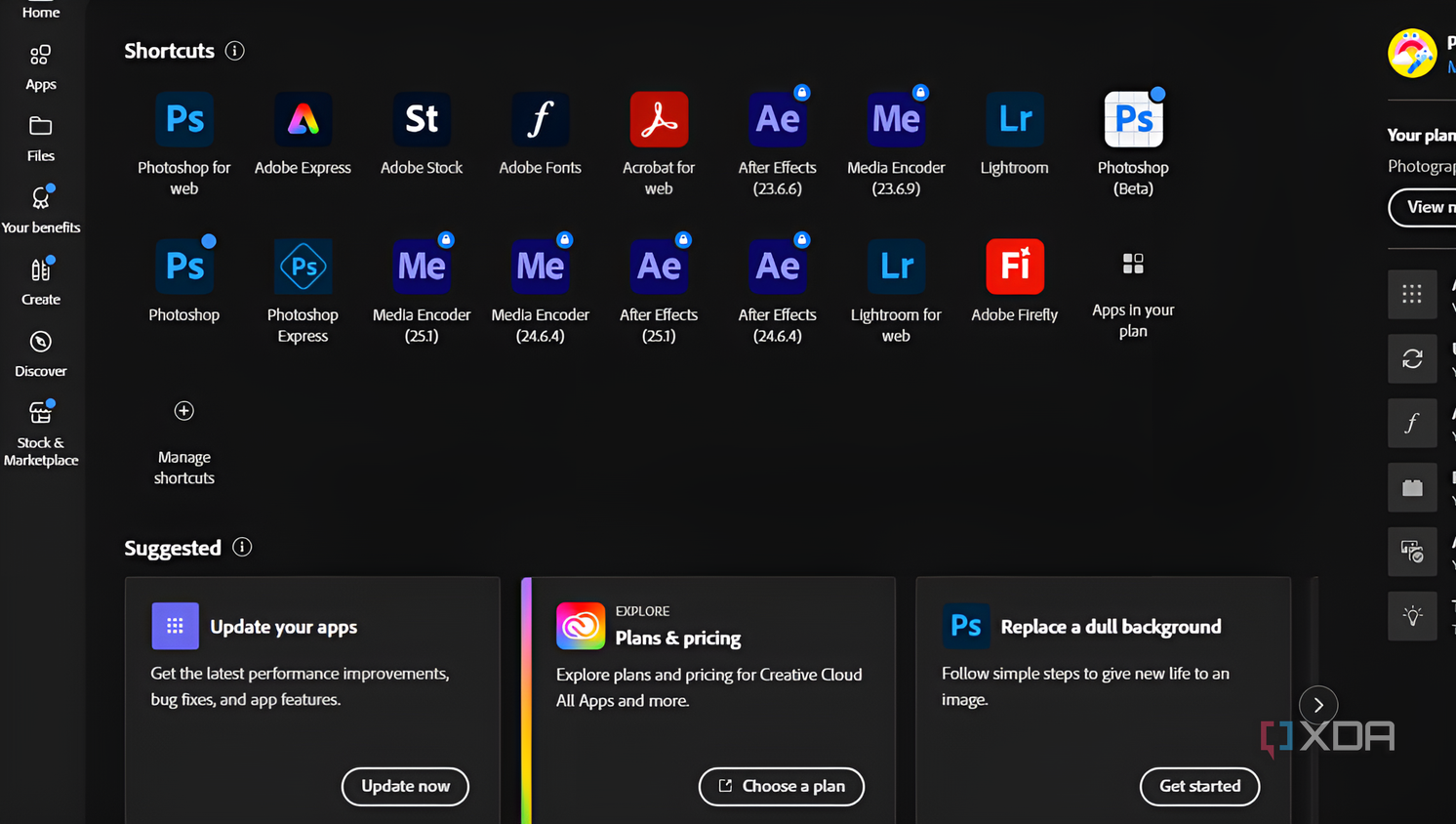The height and width of the screenshot is (824, 1456).
Task: Click the Update now button
Action: (x=405, y=786)
